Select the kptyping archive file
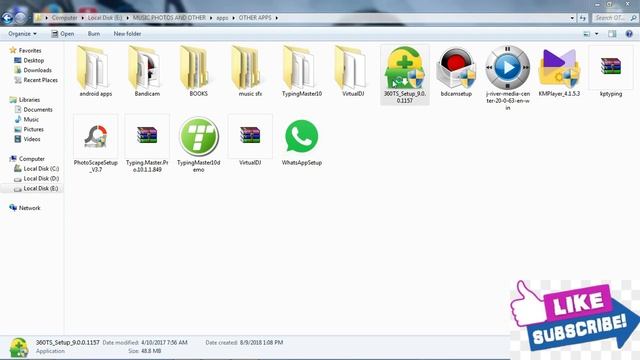The height and width of the screenshot is (360, 640). [611, 71]
